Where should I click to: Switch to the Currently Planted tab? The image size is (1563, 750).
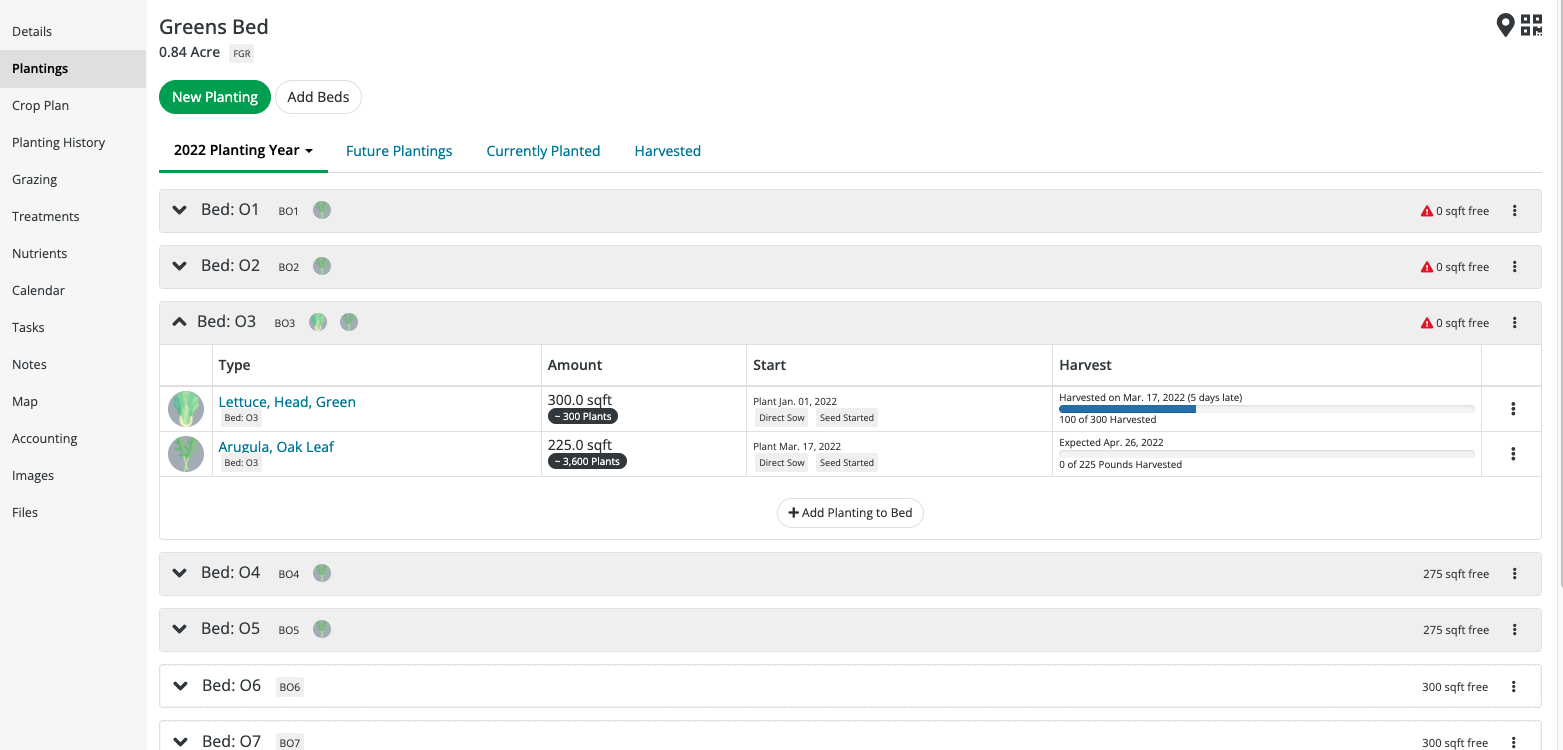click(543, 151)
